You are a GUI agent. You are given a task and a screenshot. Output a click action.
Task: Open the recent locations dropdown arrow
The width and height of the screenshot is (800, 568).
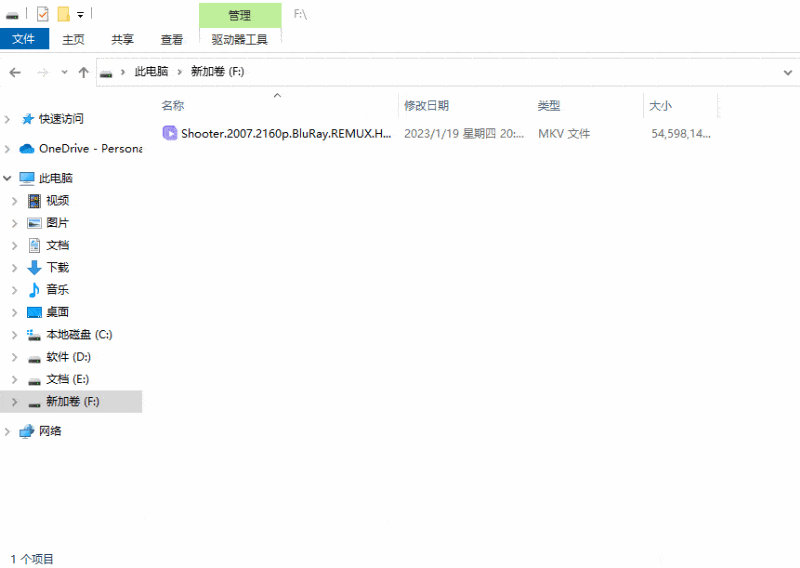tap(64, 72)
